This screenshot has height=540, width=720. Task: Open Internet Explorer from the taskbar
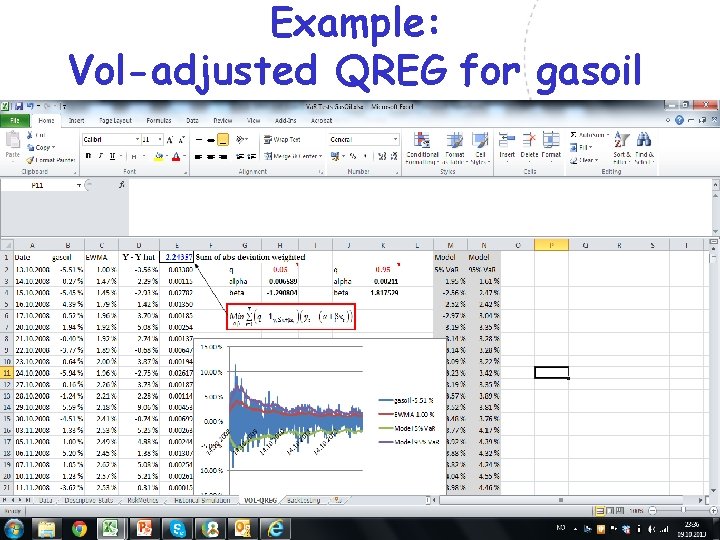pyautogui.click(x=276, y=529)
